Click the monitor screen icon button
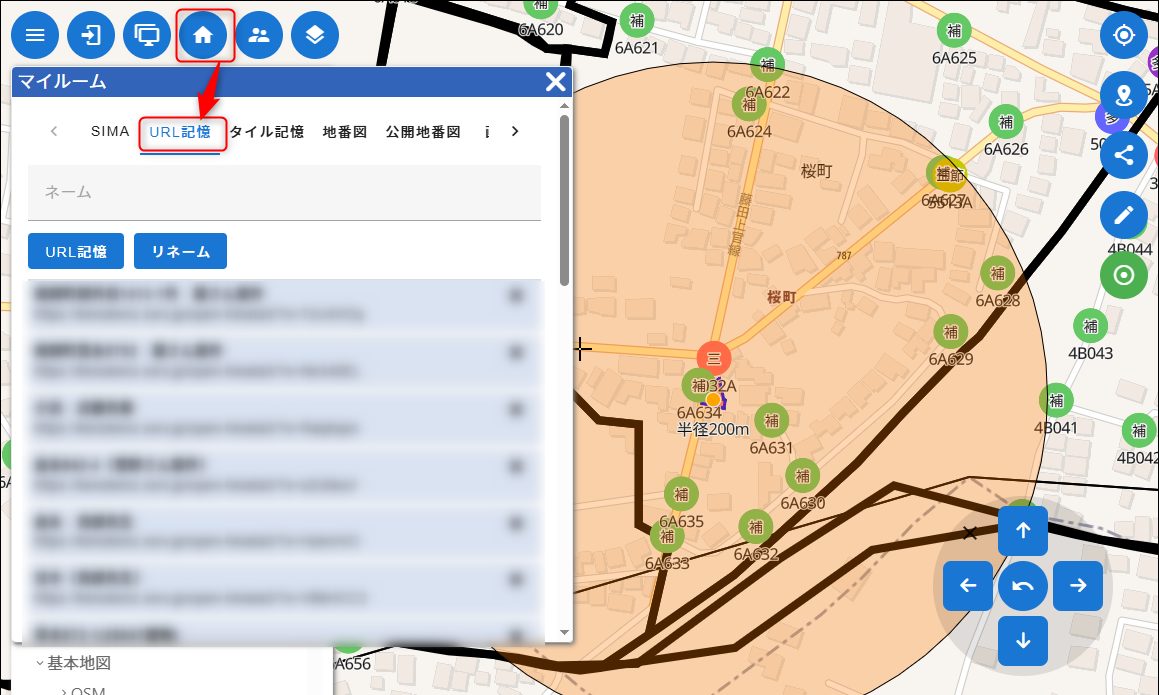1159x695 pixels. pyautogui.click(x=147, y=36)
